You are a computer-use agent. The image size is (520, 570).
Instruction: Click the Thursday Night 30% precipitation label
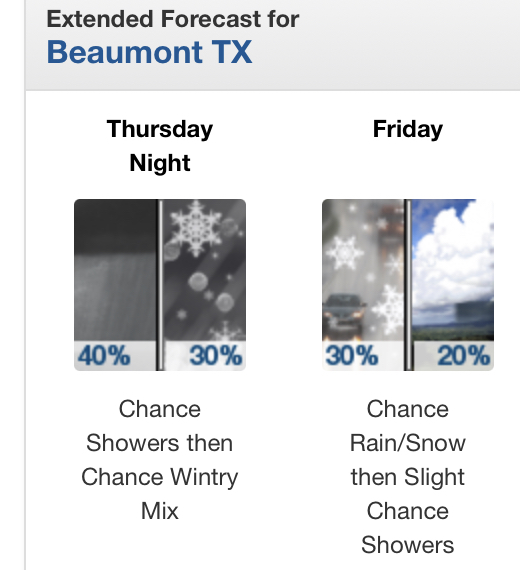pyautogui.click(x=216, y=356)
